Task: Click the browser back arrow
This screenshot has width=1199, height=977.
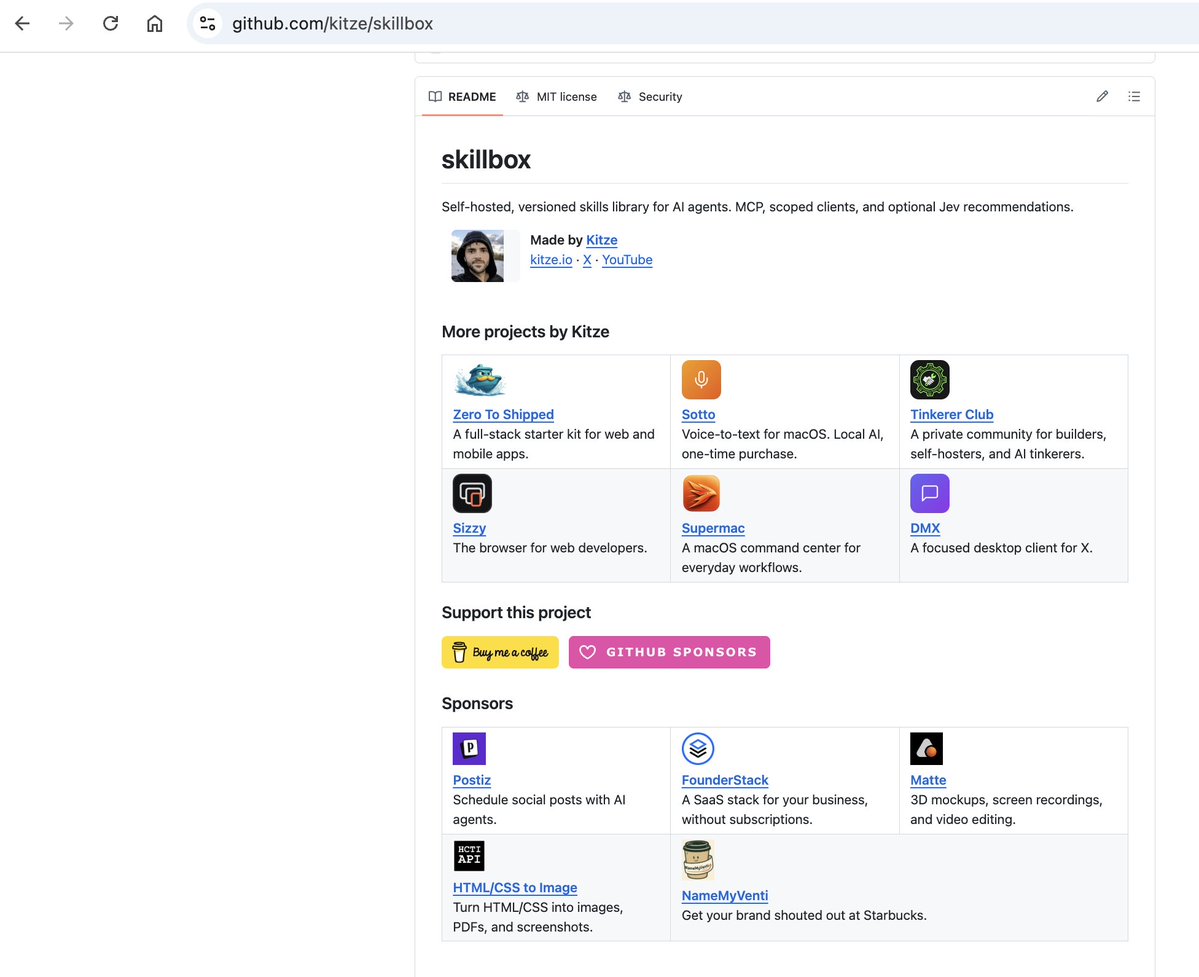Action: tap(22, 24)
